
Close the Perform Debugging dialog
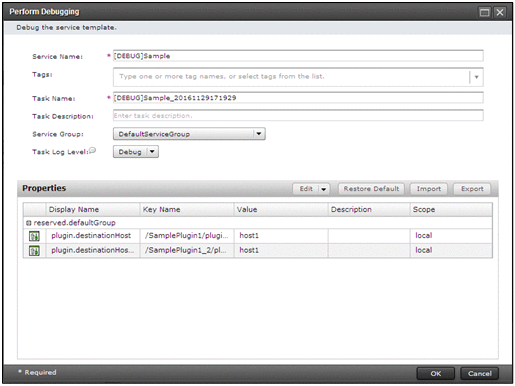tap(500, 12)
